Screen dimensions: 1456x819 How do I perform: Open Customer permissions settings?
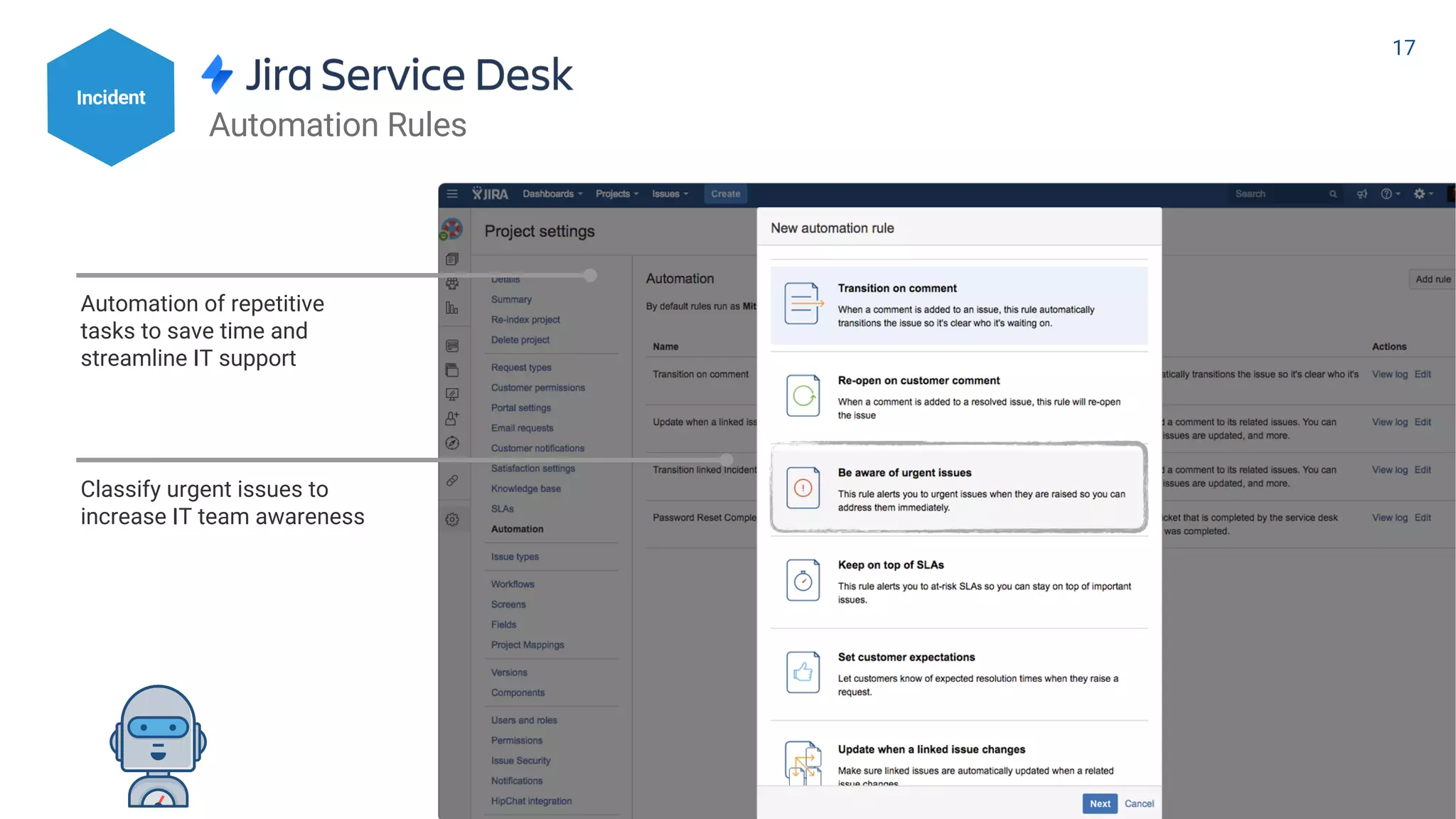click(537, 387)
